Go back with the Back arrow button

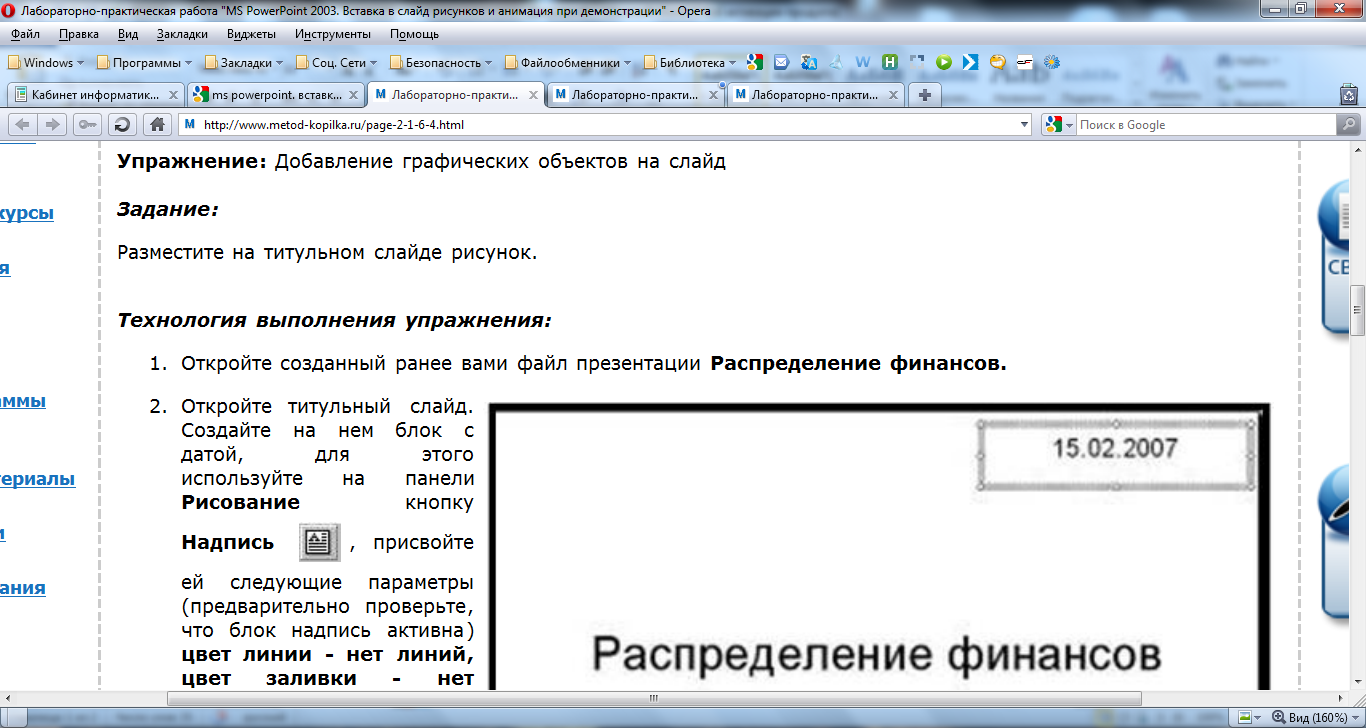(22, 125)
